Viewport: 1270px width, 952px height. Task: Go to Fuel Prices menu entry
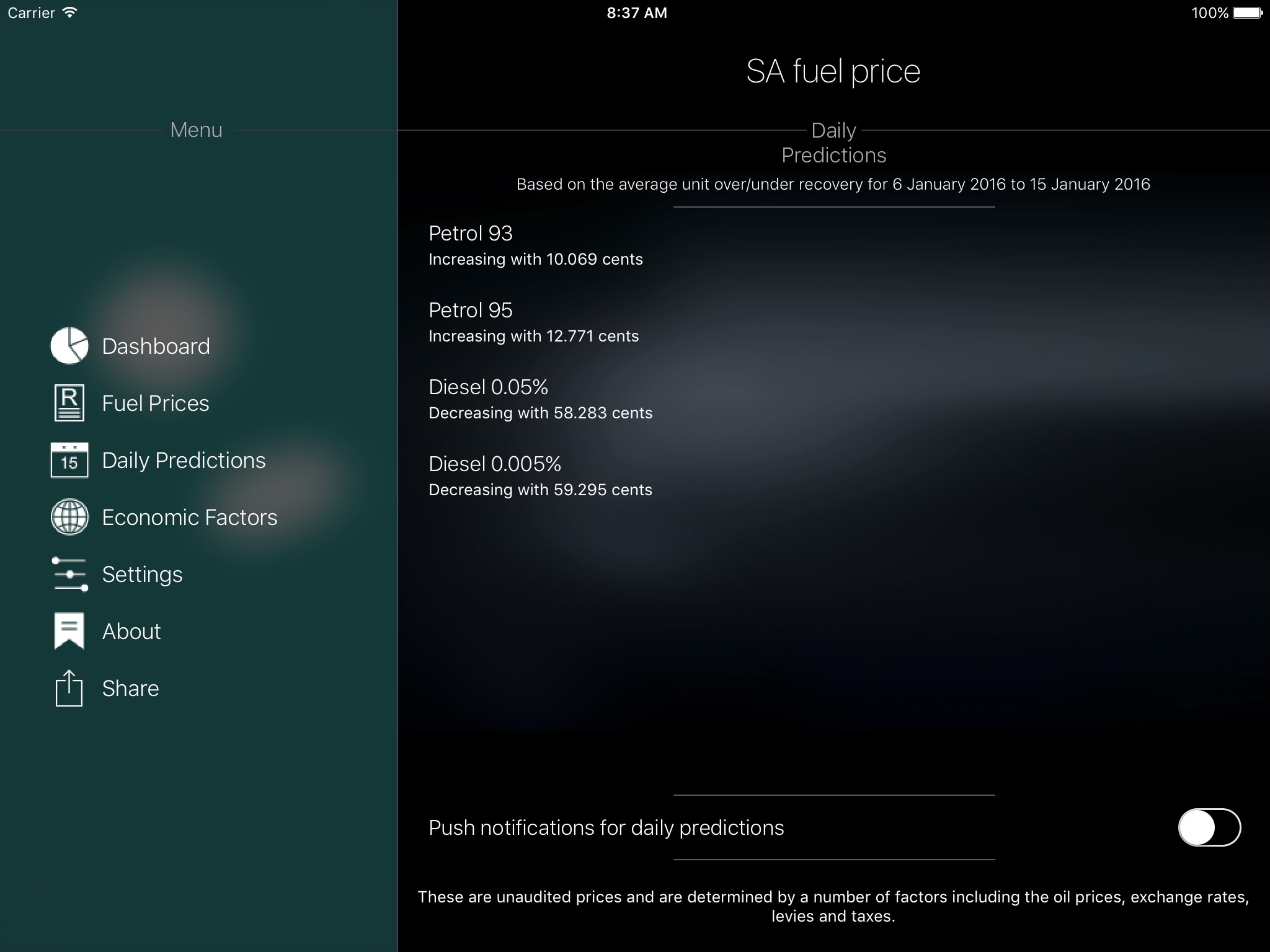[156, 403]
